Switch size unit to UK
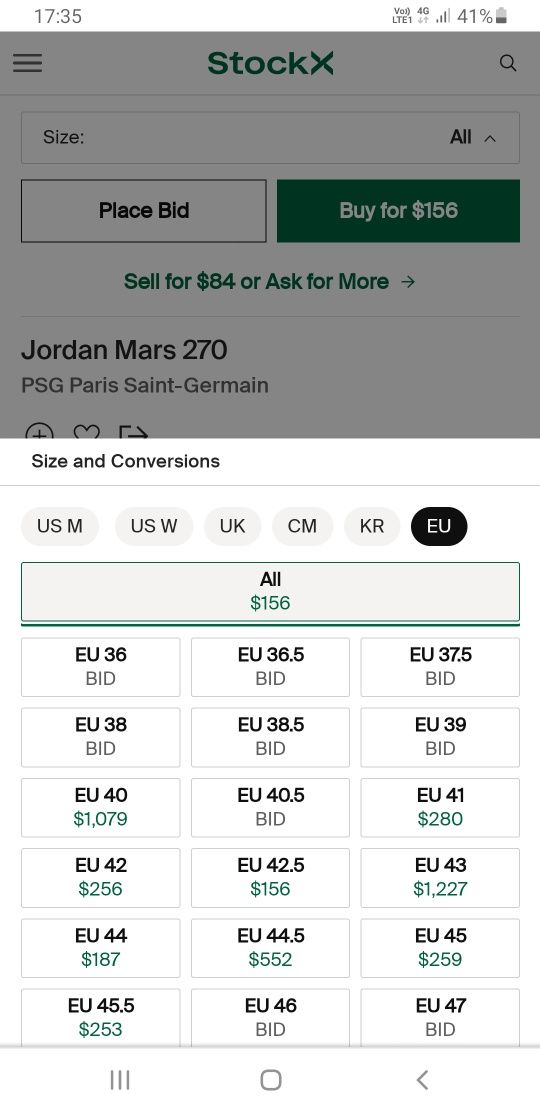This screenshot has width=540, height=1110. tap(232, 526)
